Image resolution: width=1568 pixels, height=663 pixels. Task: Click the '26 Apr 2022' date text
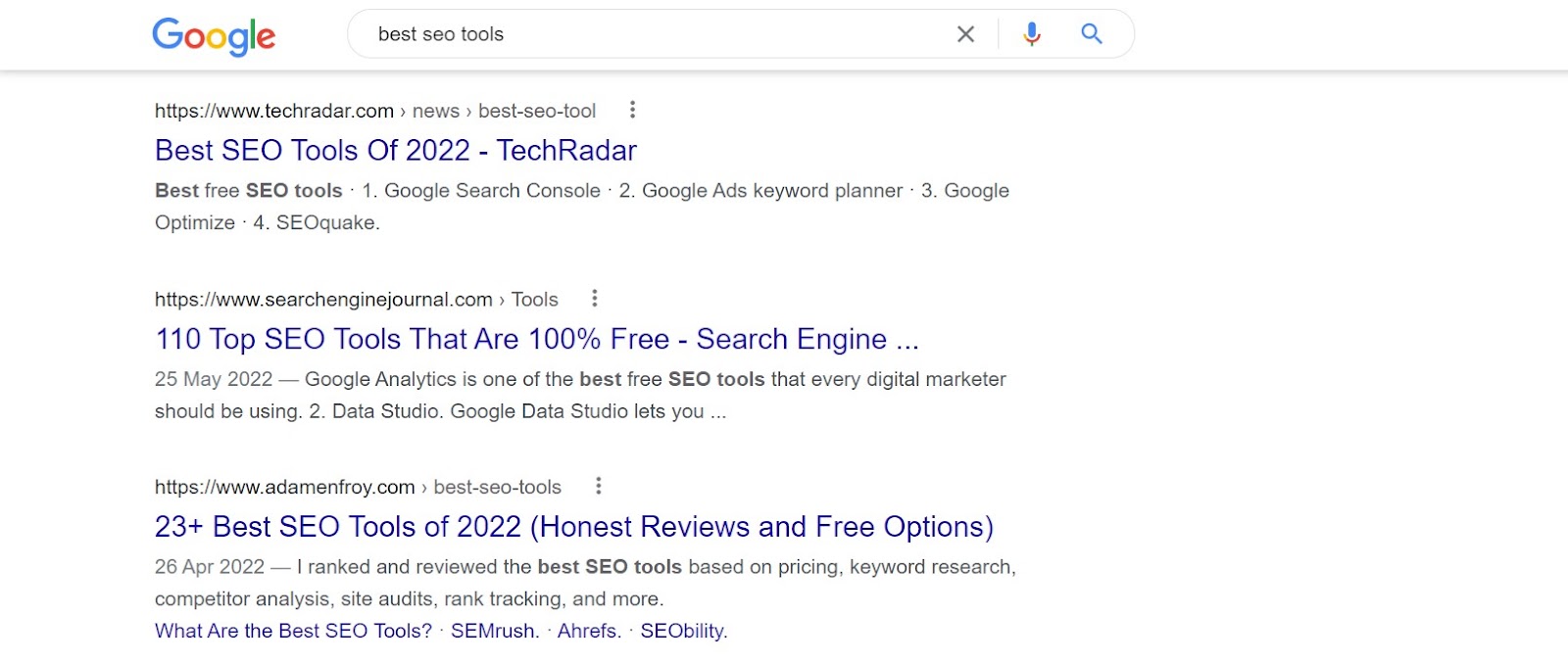click(x=210, y=567)
